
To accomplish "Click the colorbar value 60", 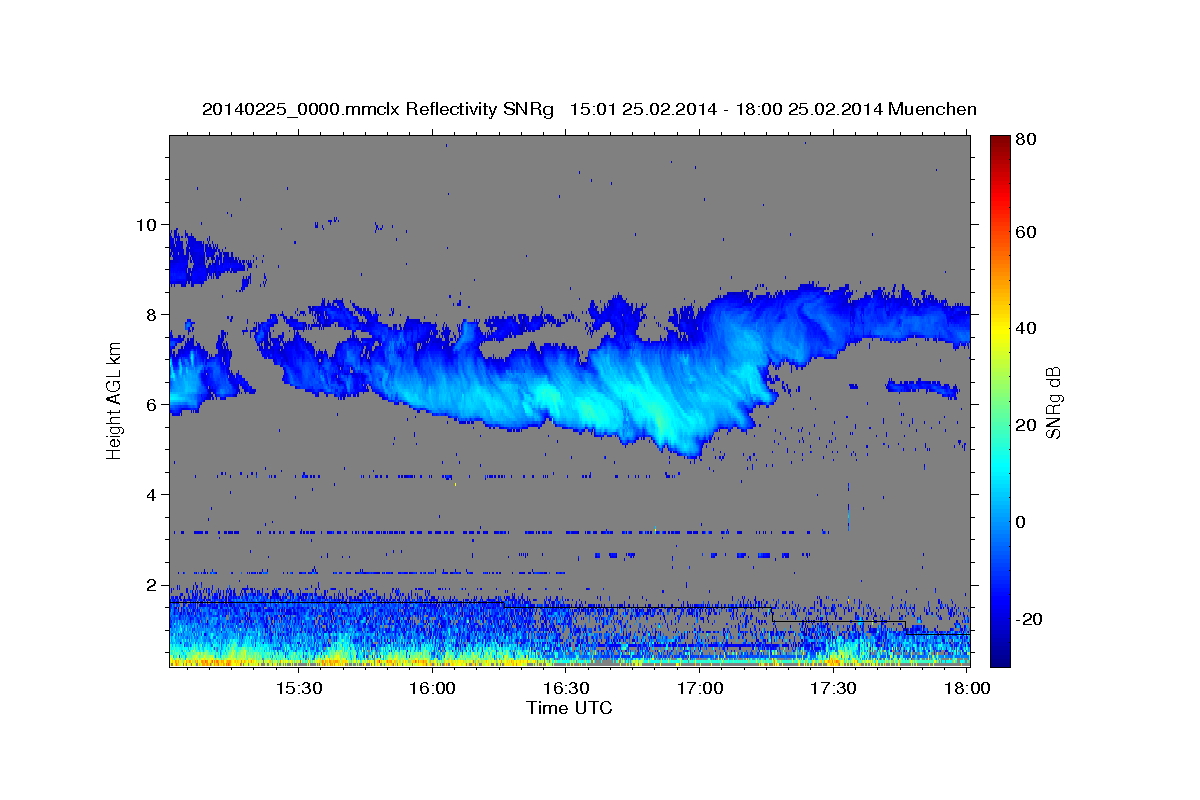I will point(1027,232).
